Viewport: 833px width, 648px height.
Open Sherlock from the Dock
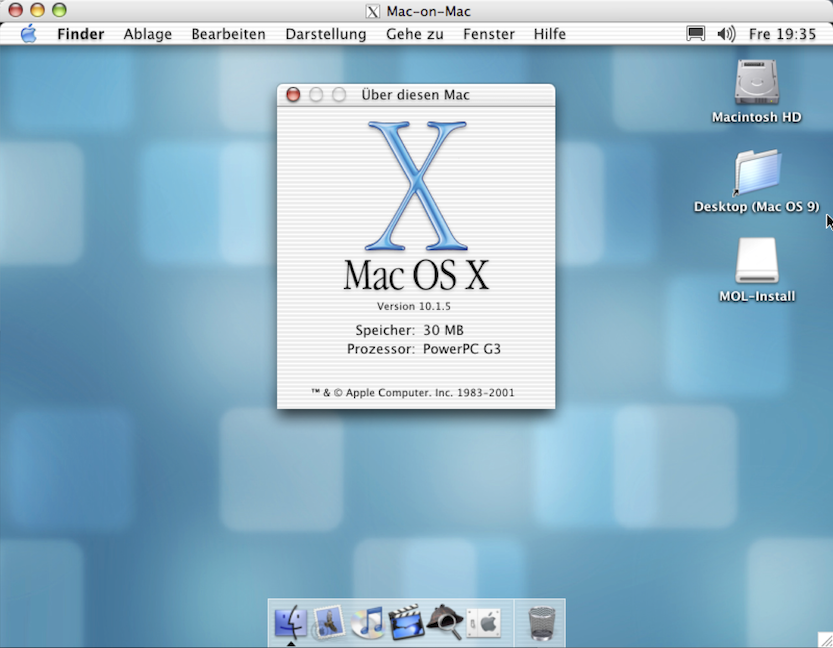445,622
